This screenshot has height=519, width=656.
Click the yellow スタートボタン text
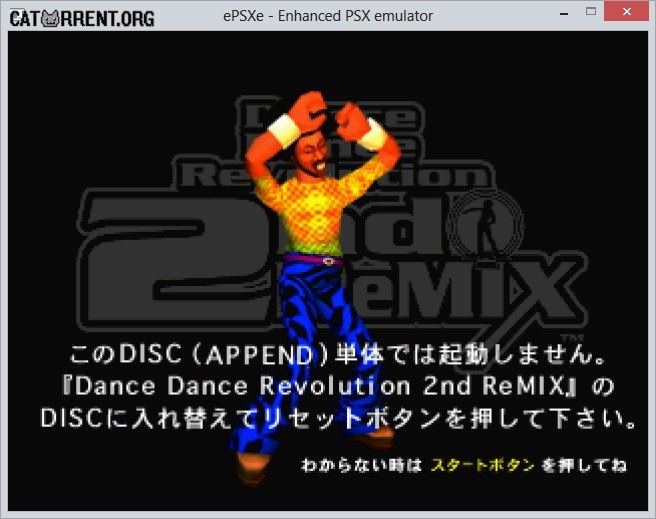tap(482, 465)
